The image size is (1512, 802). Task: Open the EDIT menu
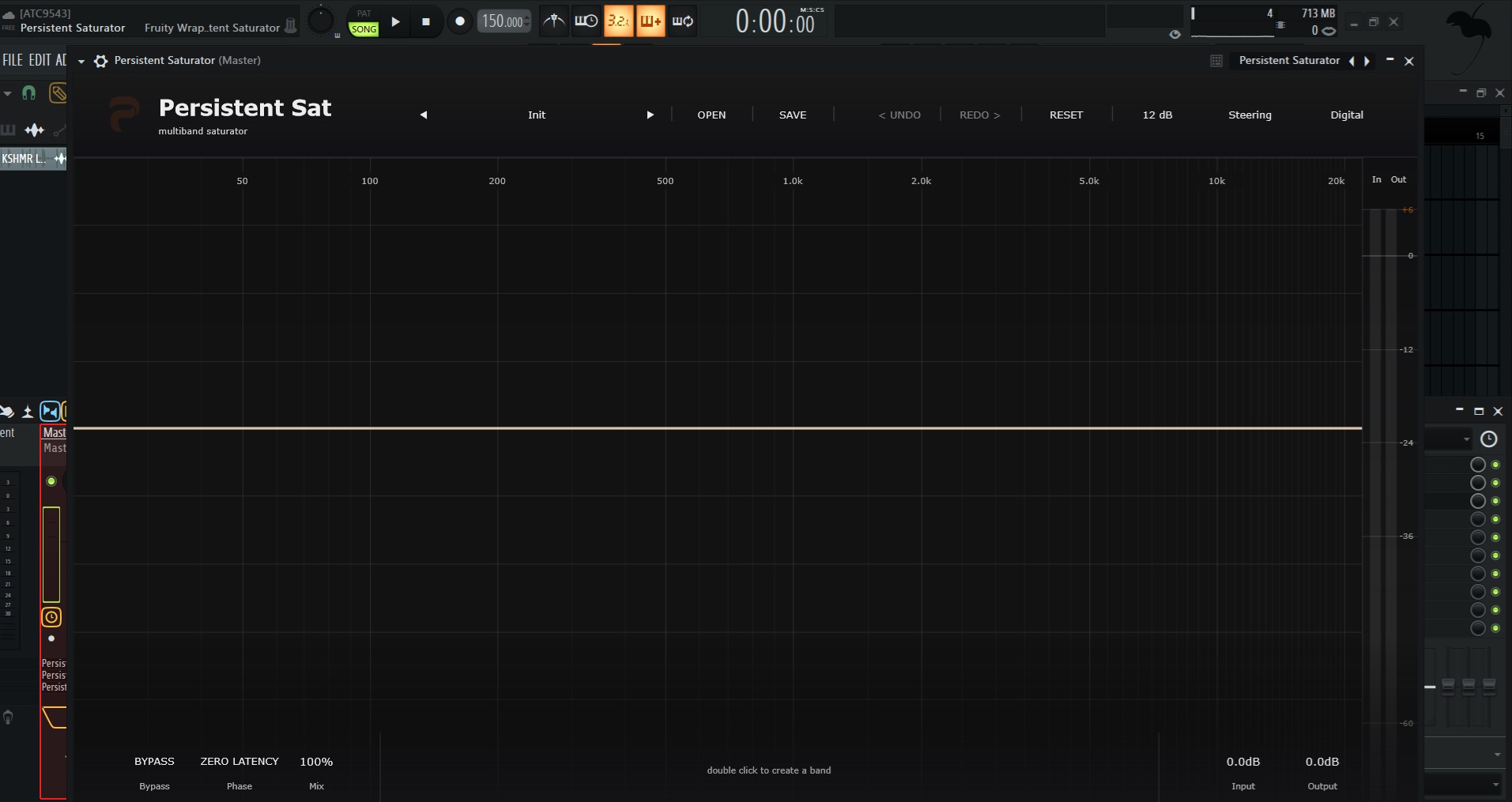[40, 61]
